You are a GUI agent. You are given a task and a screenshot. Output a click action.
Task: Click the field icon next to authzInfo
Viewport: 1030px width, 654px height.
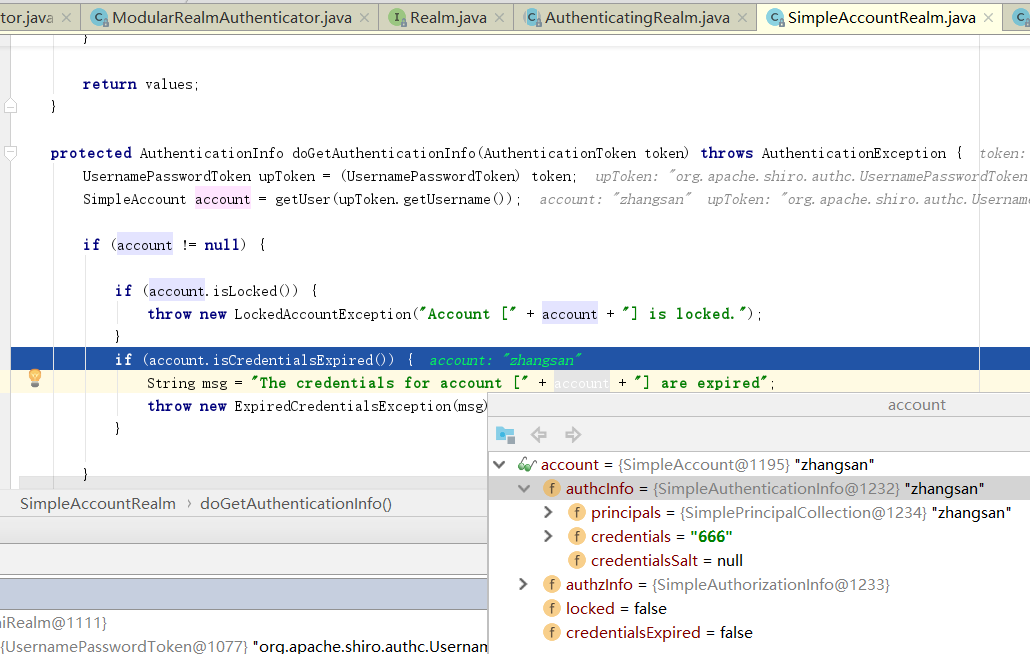point(552,584)
